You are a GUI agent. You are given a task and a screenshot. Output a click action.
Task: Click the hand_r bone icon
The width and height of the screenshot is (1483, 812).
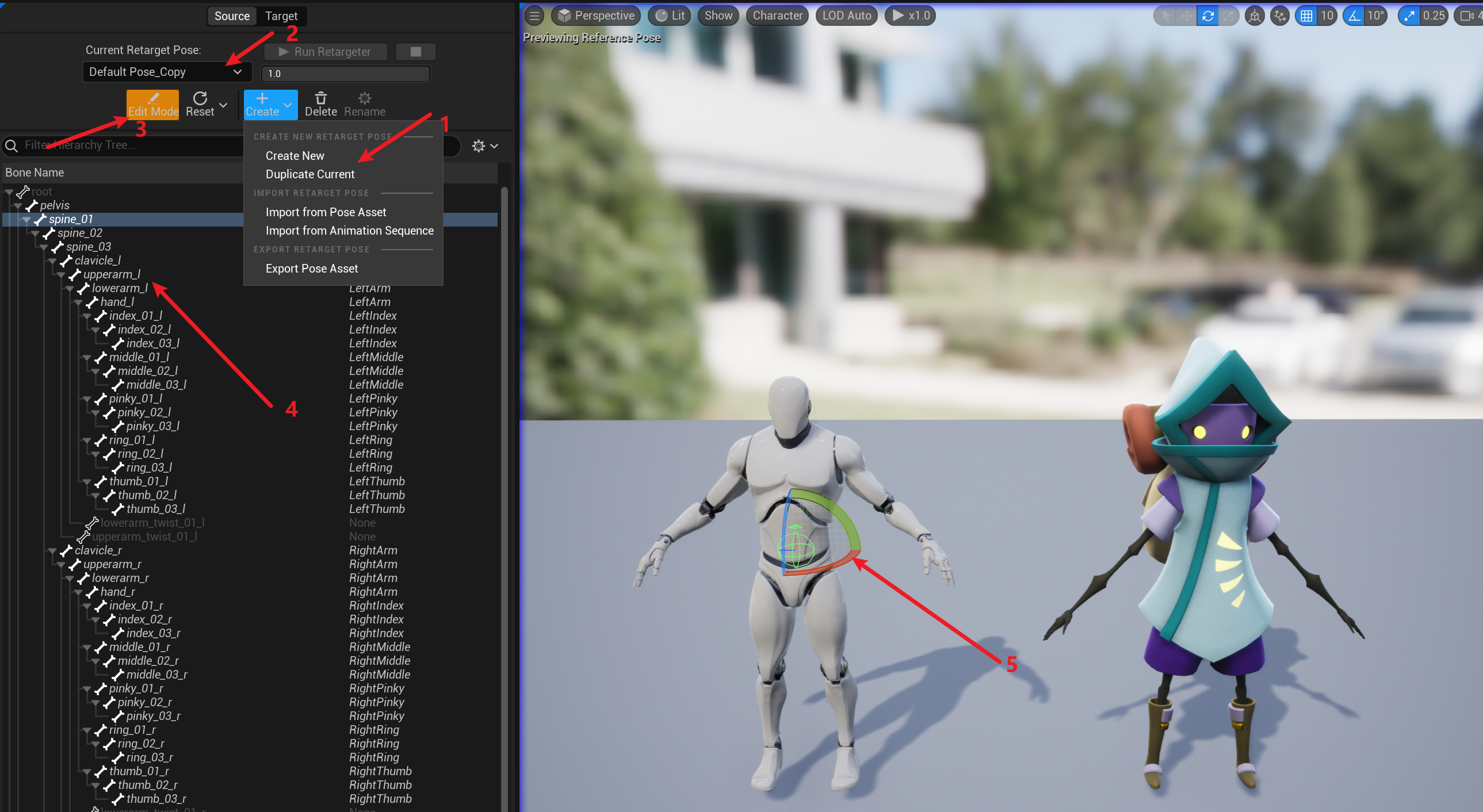[92, 592]
